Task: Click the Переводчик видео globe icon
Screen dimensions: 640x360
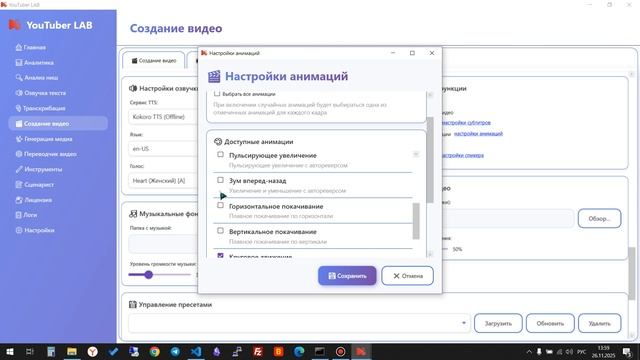Action: pos(19,154)
